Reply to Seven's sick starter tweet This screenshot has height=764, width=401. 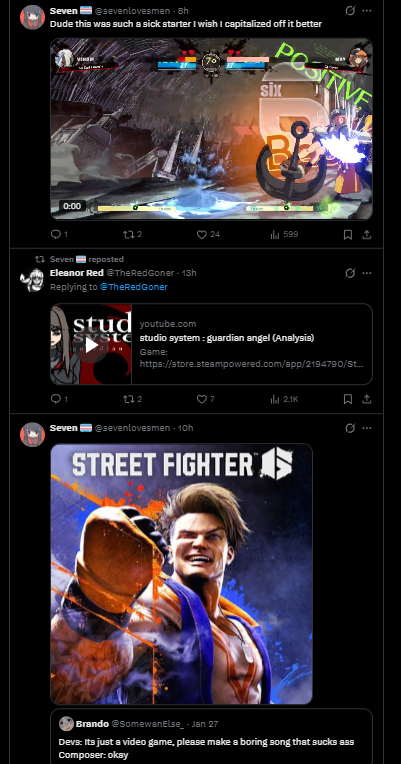tap(59, 234)
